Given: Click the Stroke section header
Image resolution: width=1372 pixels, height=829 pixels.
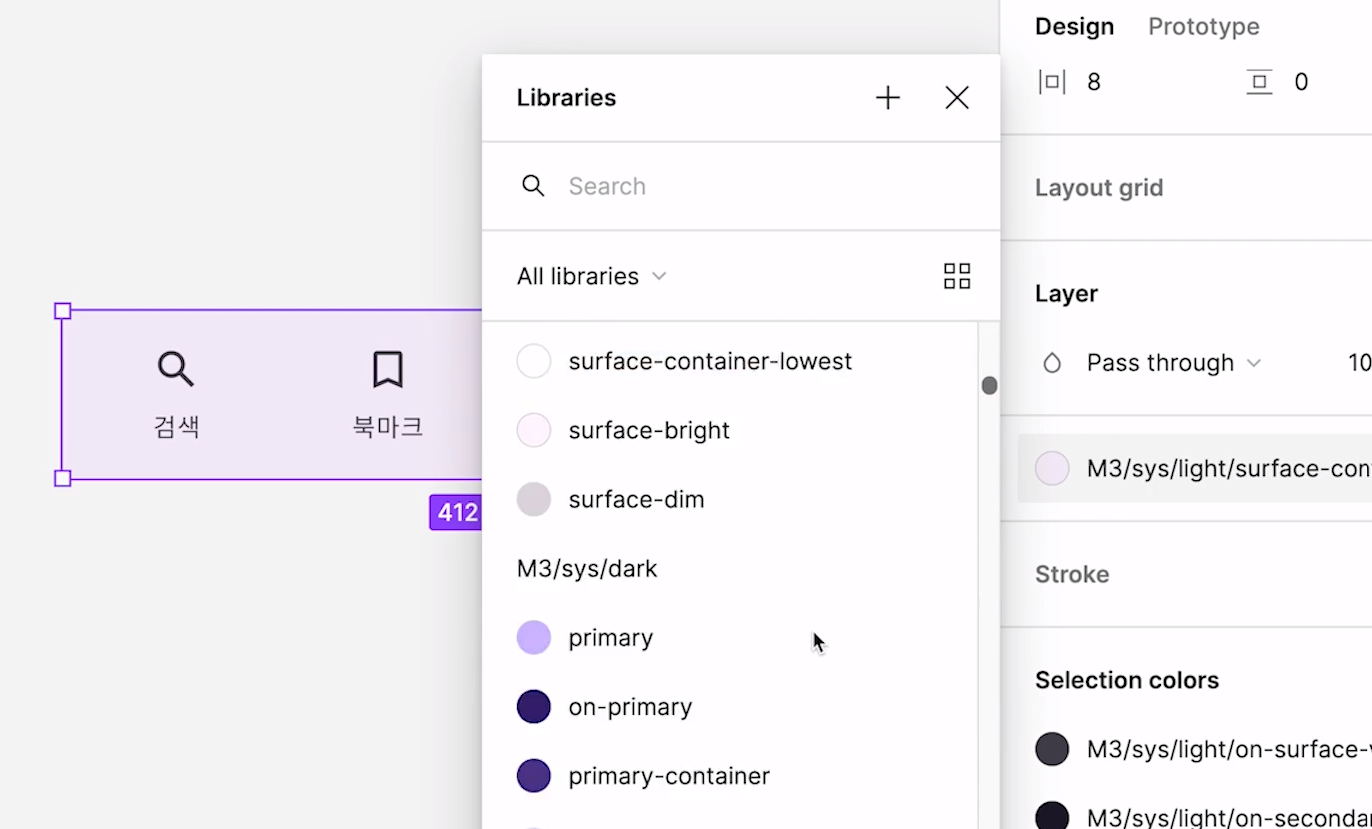Looking at the screenshot, I should point(1072,575).
